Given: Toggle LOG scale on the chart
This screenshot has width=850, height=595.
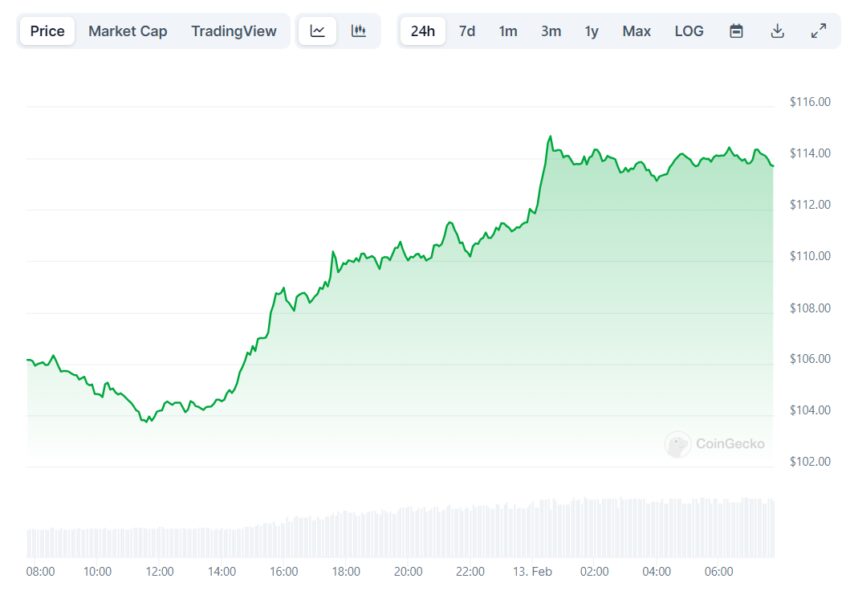Looking at the screenshot, I should [689, 31].
